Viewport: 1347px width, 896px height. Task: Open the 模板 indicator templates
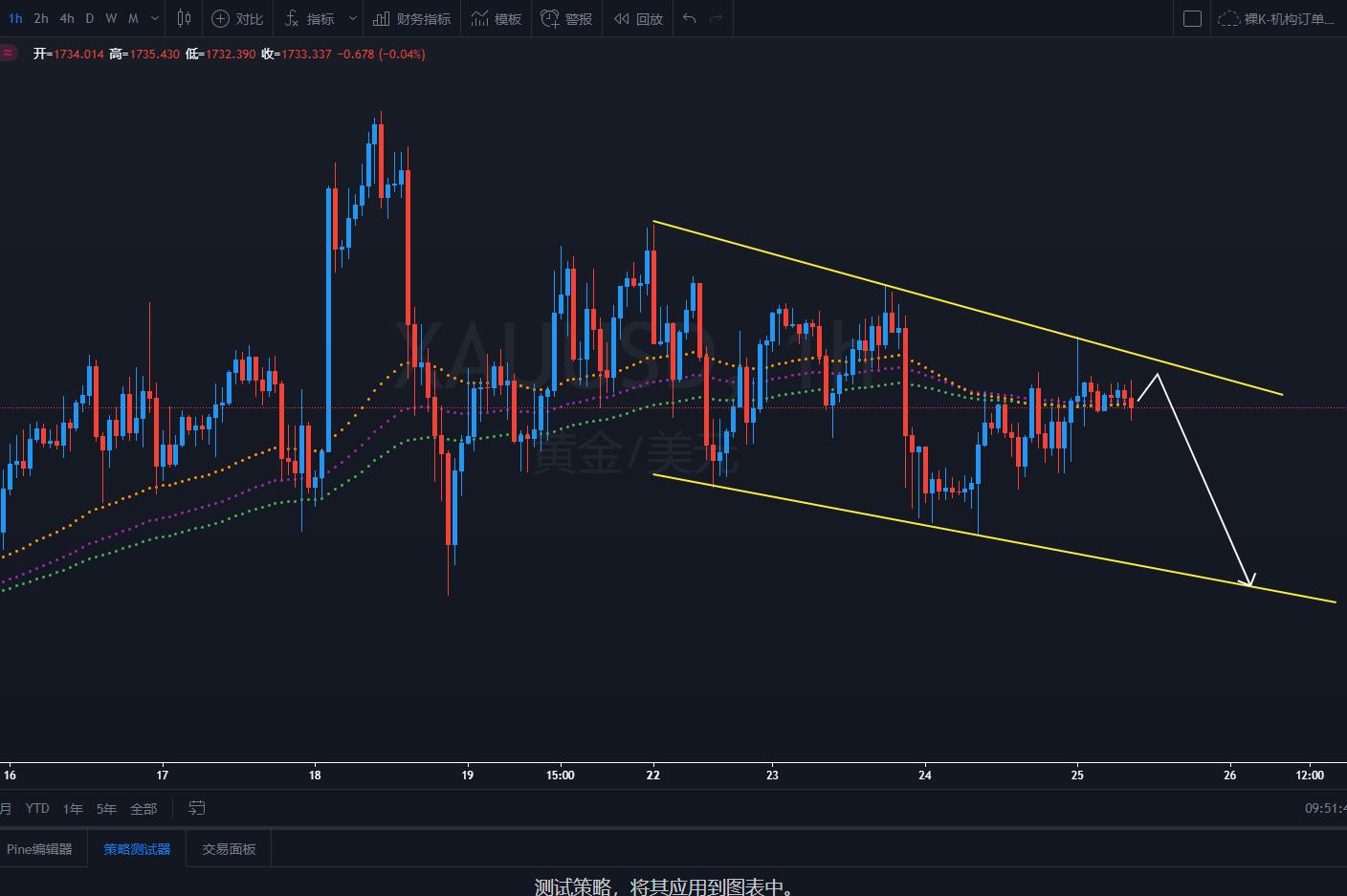496,18
